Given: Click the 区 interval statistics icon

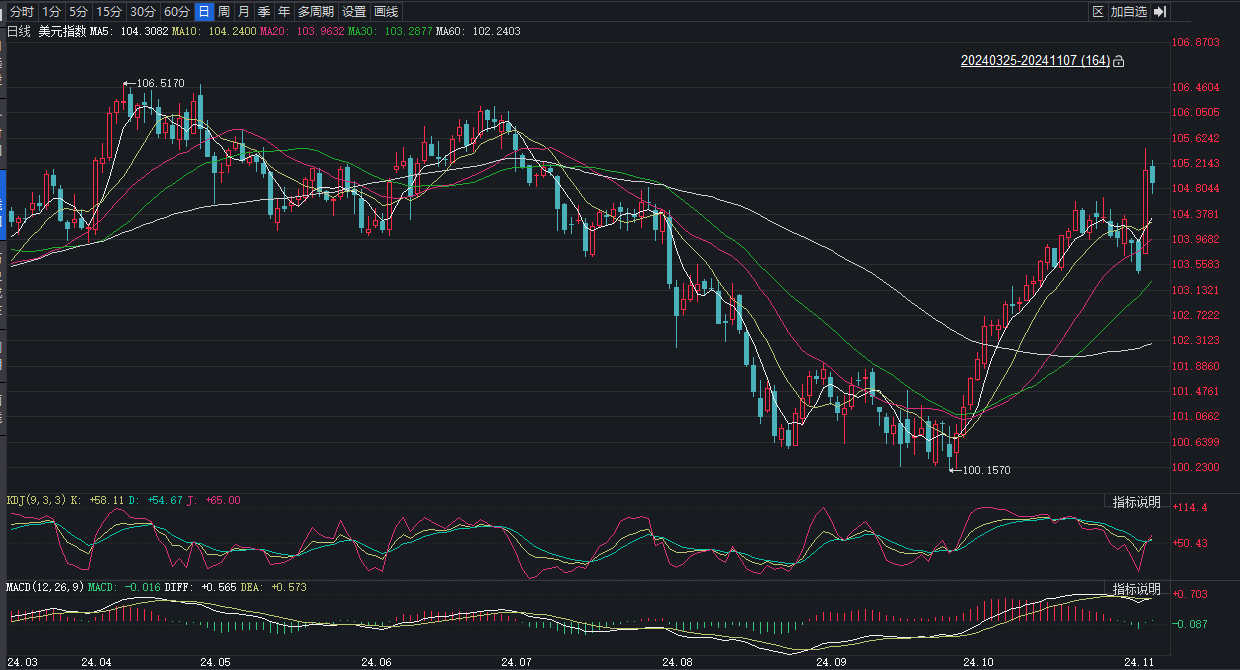Looking at the screenshot, I should coord(1097,12).
